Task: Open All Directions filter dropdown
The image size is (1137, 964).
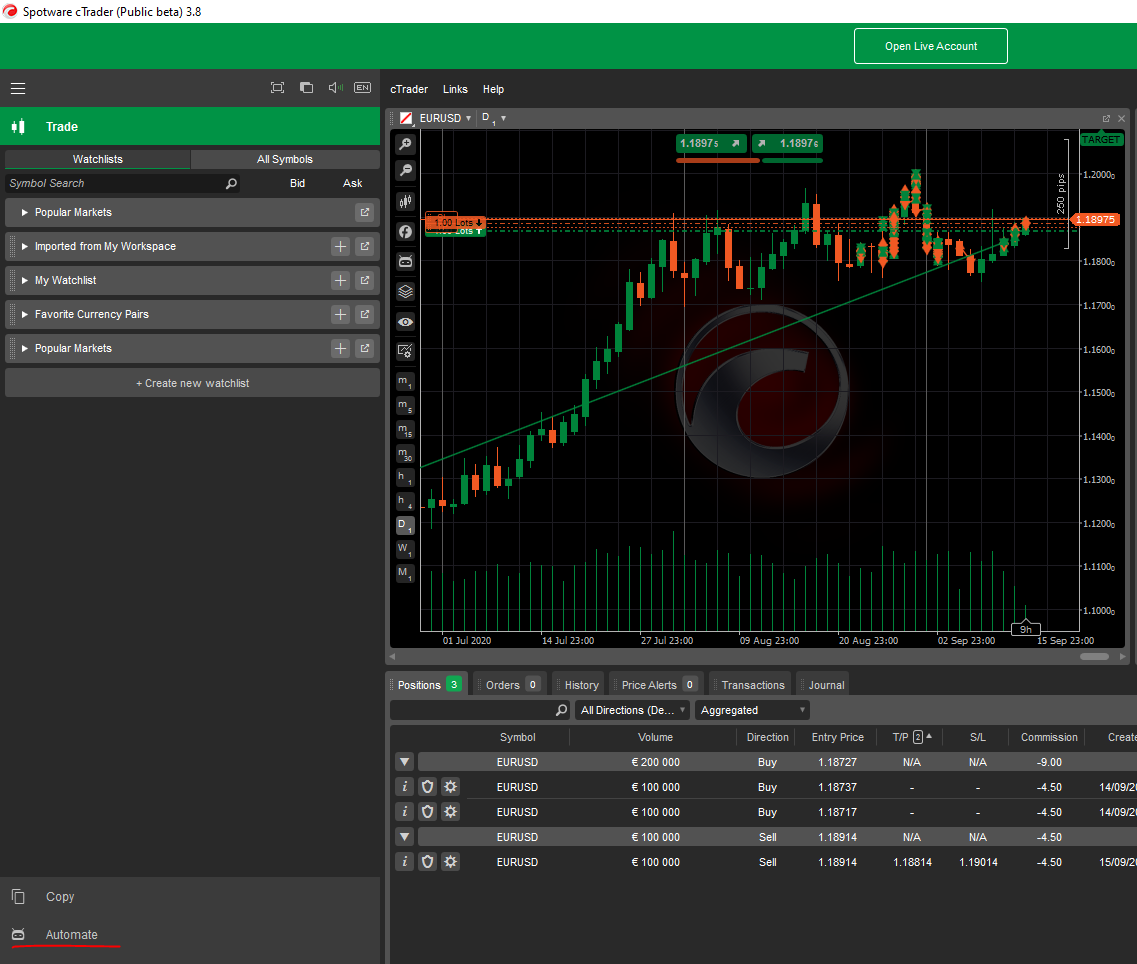Action: 632,711
